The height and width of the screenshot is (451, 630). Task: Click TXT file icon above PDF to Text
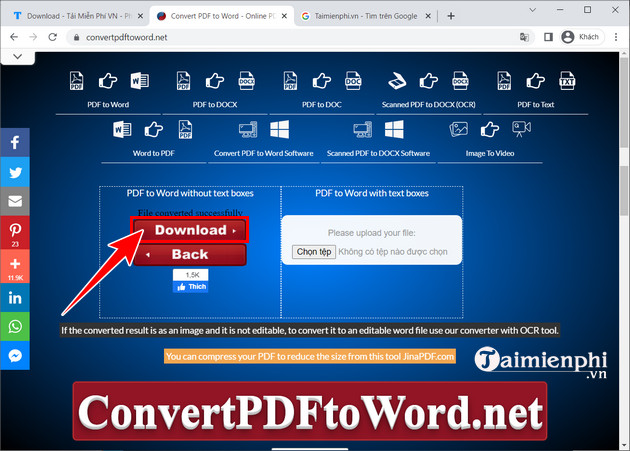(x=567, y=80)
